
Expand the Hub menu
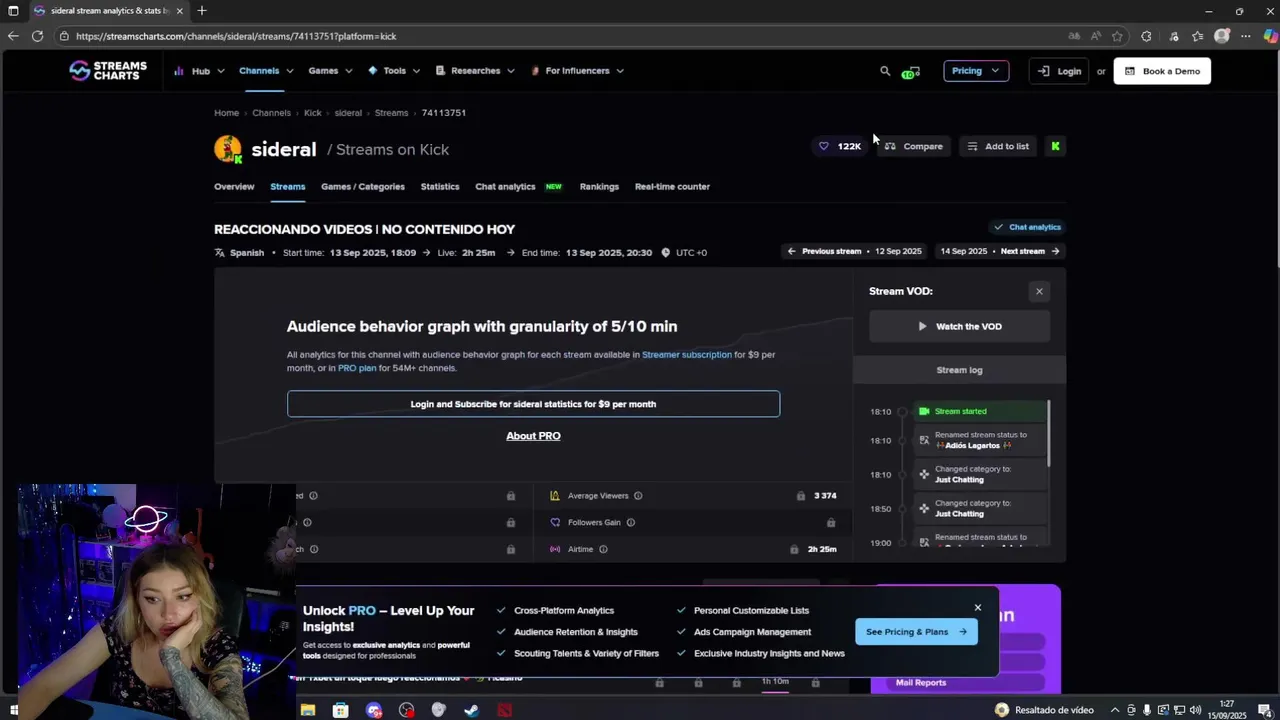(x=199, y=71)
